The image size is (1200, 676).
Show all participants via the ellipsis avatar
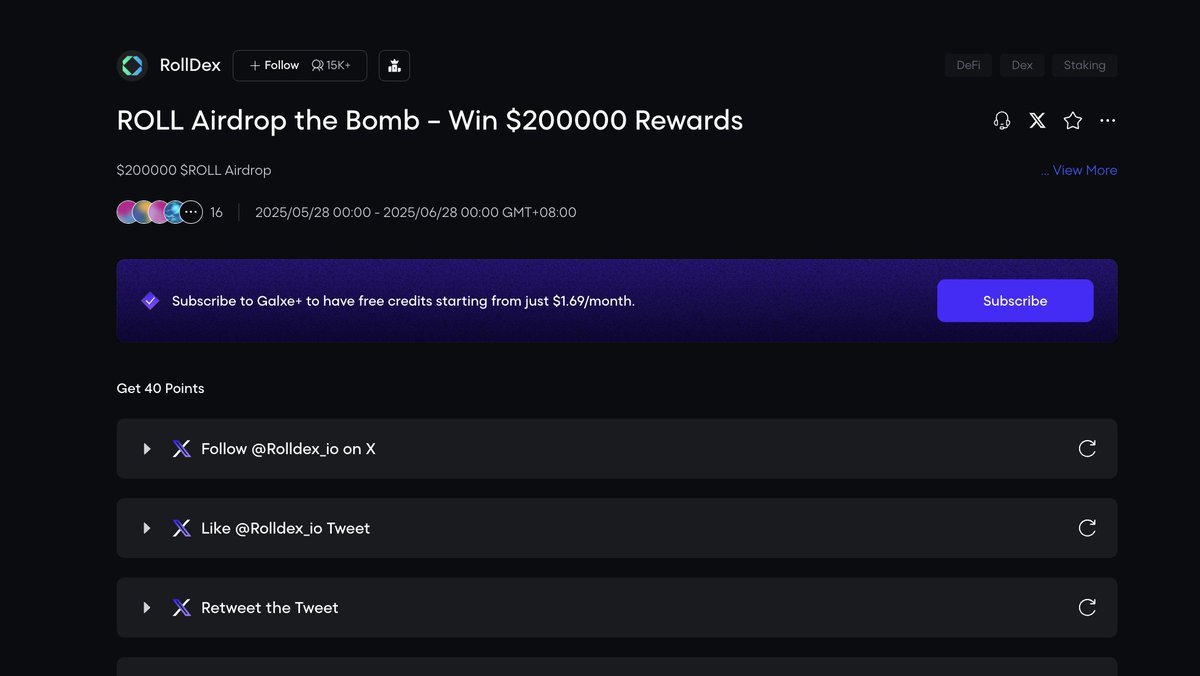coord(191,212)
